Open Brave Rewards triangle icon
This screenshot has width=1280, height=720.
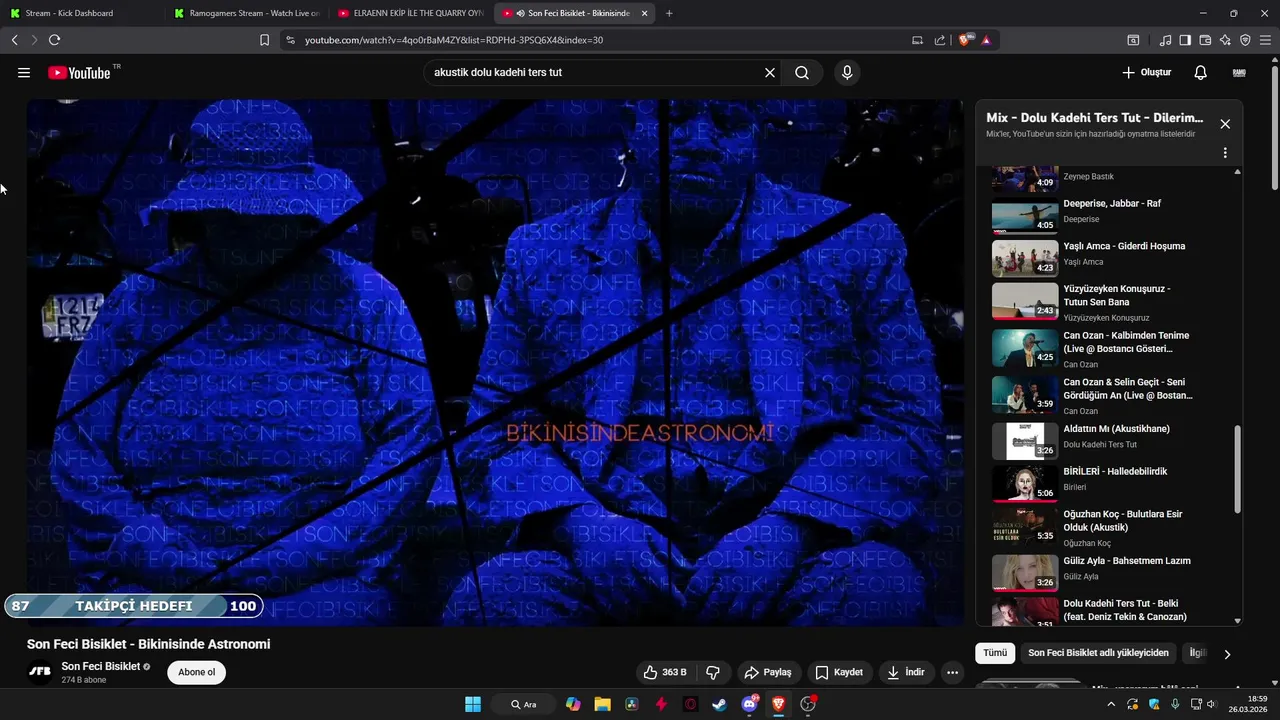[986, 40]
